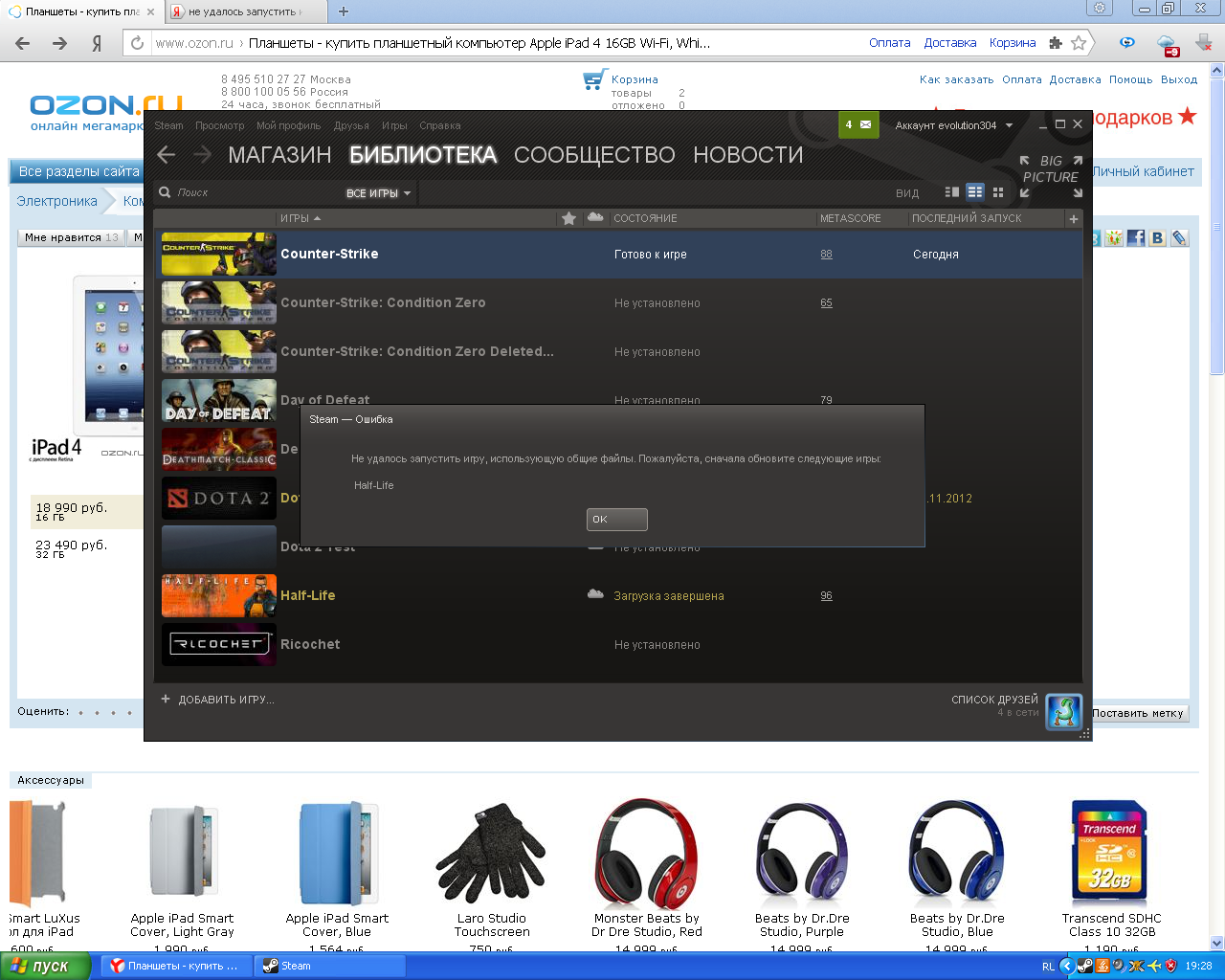The height and width of the screenshot is (980, 1225).
Task: Click friends list avatar icon
Action: (x=1064, y=711)
